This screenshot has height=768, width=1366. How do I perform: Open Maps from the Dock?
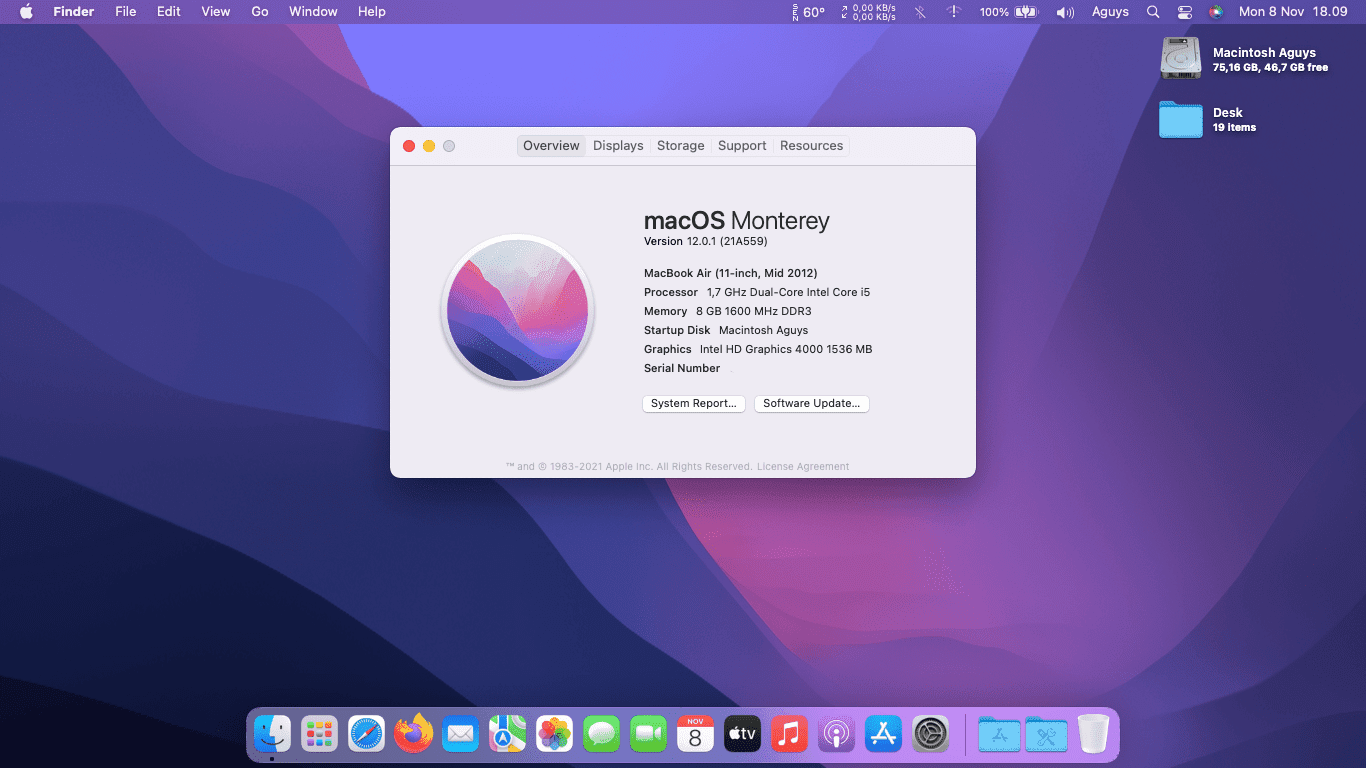point(508,735)
